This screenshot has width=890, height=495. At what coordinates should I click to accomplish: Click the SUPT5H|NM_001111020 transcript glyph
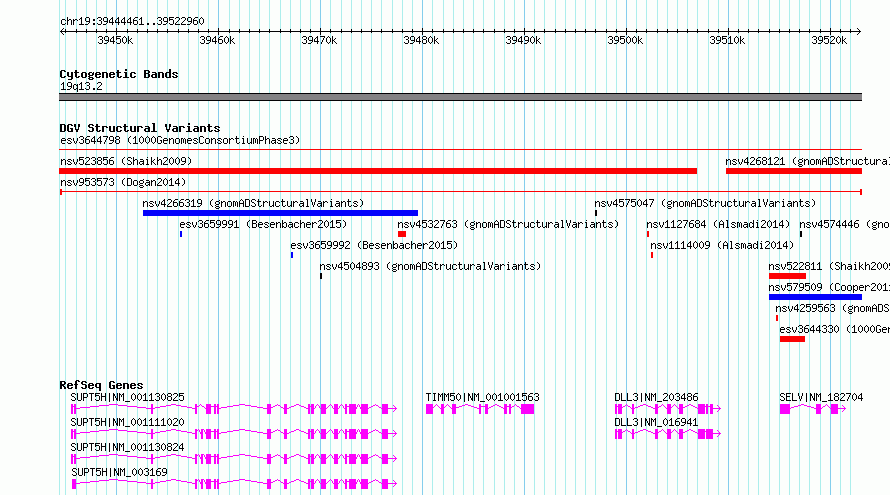(x=234, y=434)
